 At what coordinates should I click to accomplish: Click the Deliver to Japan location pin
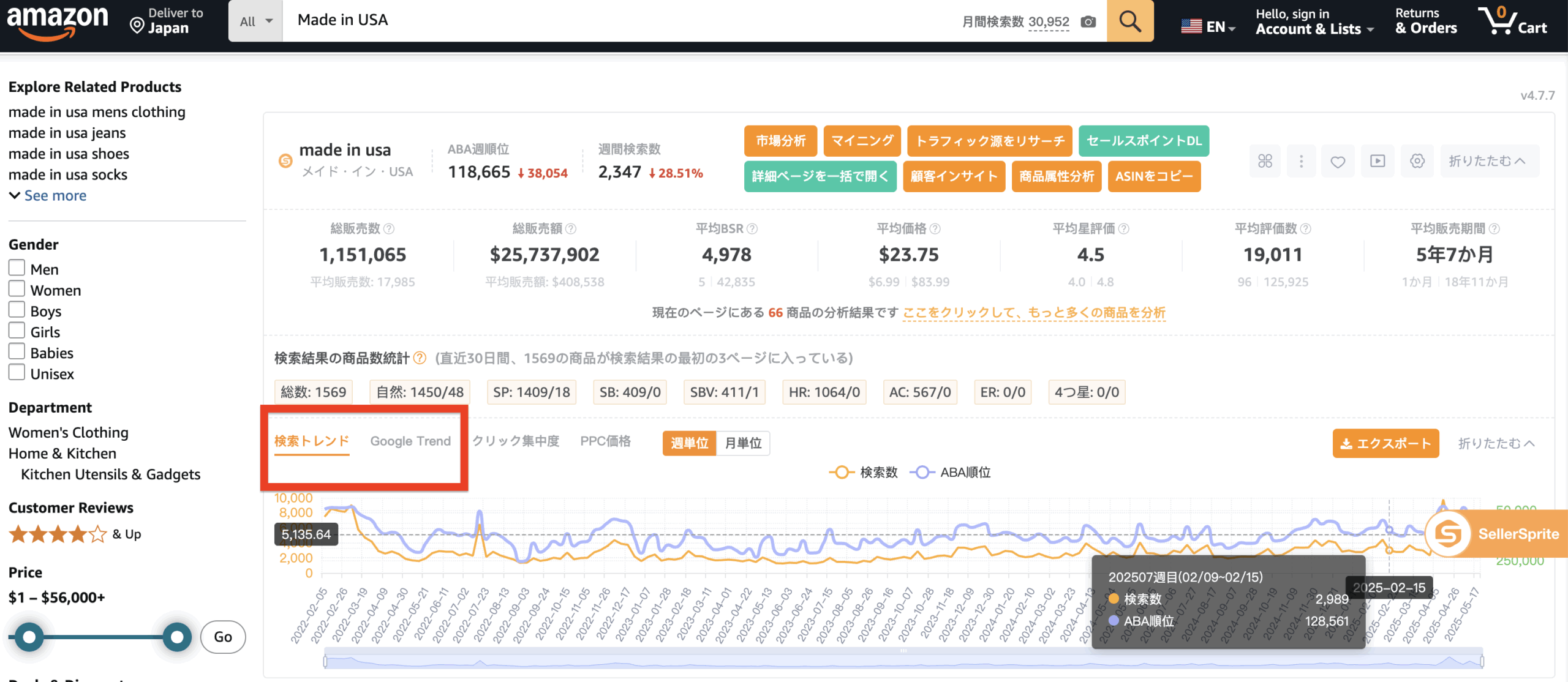point(137,26)
